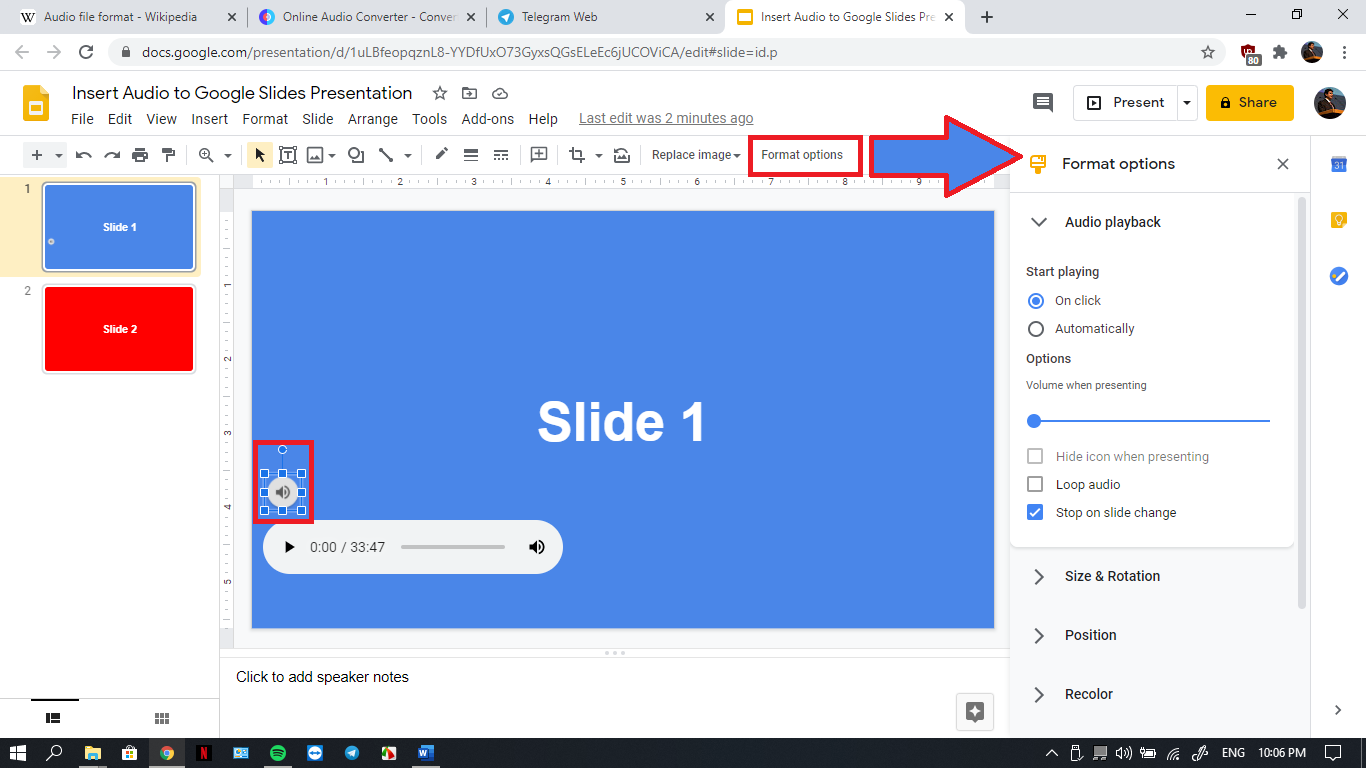Collapse the Audio playback section

[x=1038, y=222]
